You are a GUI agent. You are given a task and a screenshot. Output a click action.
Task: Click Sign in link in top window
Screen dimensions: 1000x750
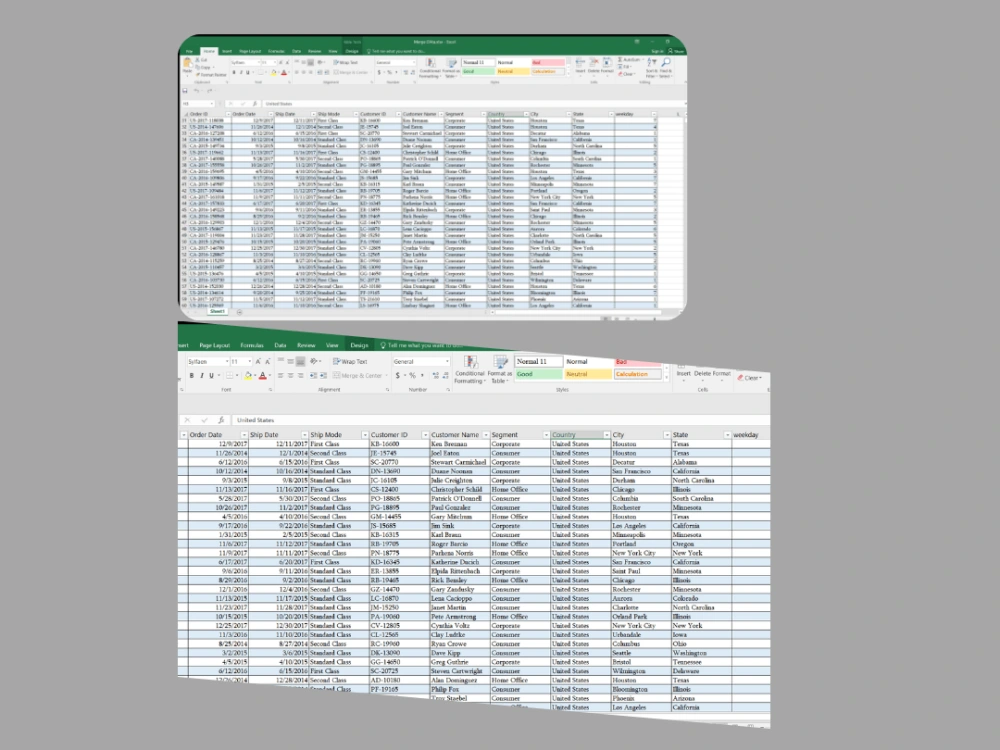658,51
